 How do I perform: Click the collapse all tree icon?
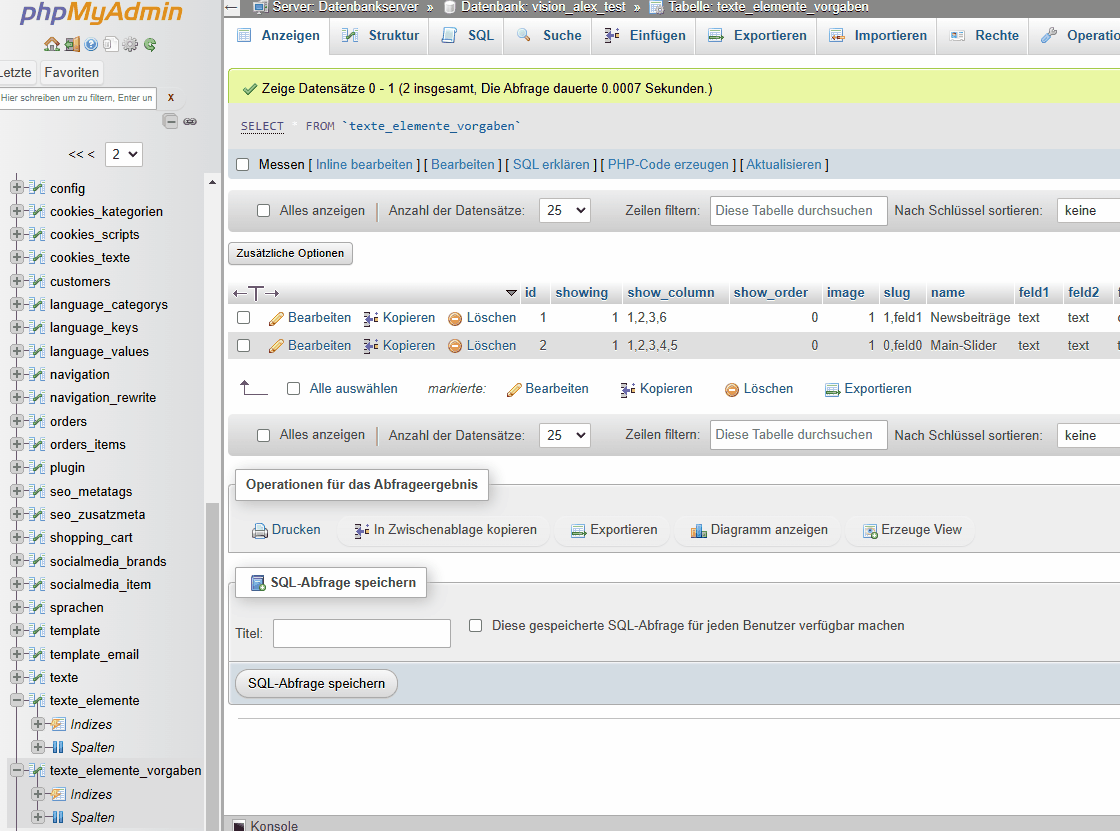tap(171, 121)
